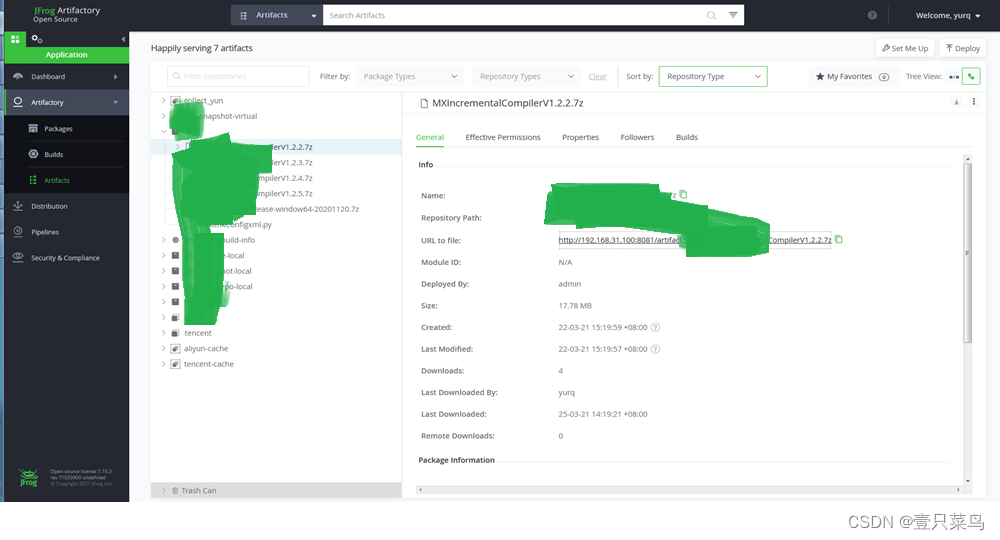
Task: Switch tree view to hierarchical tree mode
Action: coord(971,77)
